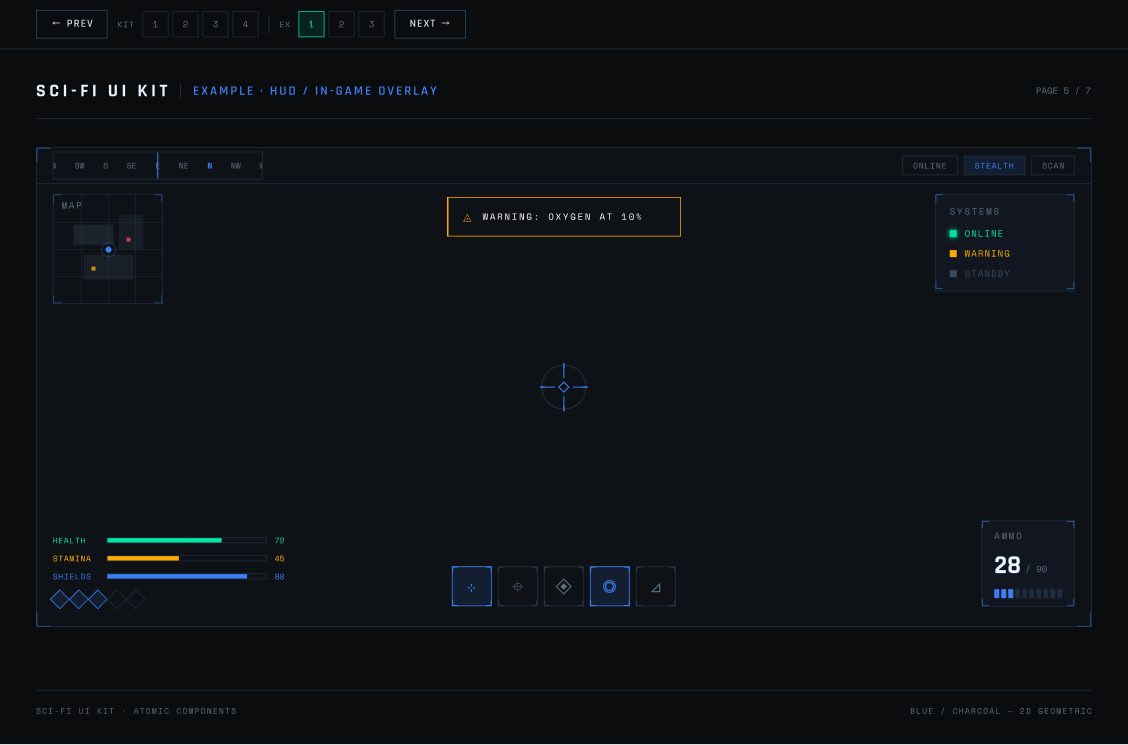Click footer text Blue / Charcoal 2D Geometric
This screenshot has width=1128, height=745.
(1001, 711)
